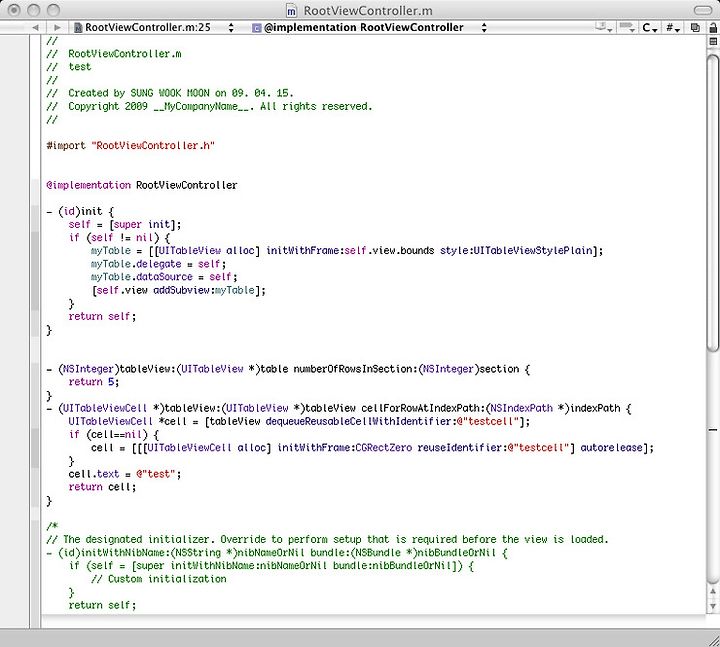The image size is (720, 647).
Task: Click the "// test" project name comment
Action: [x=68, y=67]
